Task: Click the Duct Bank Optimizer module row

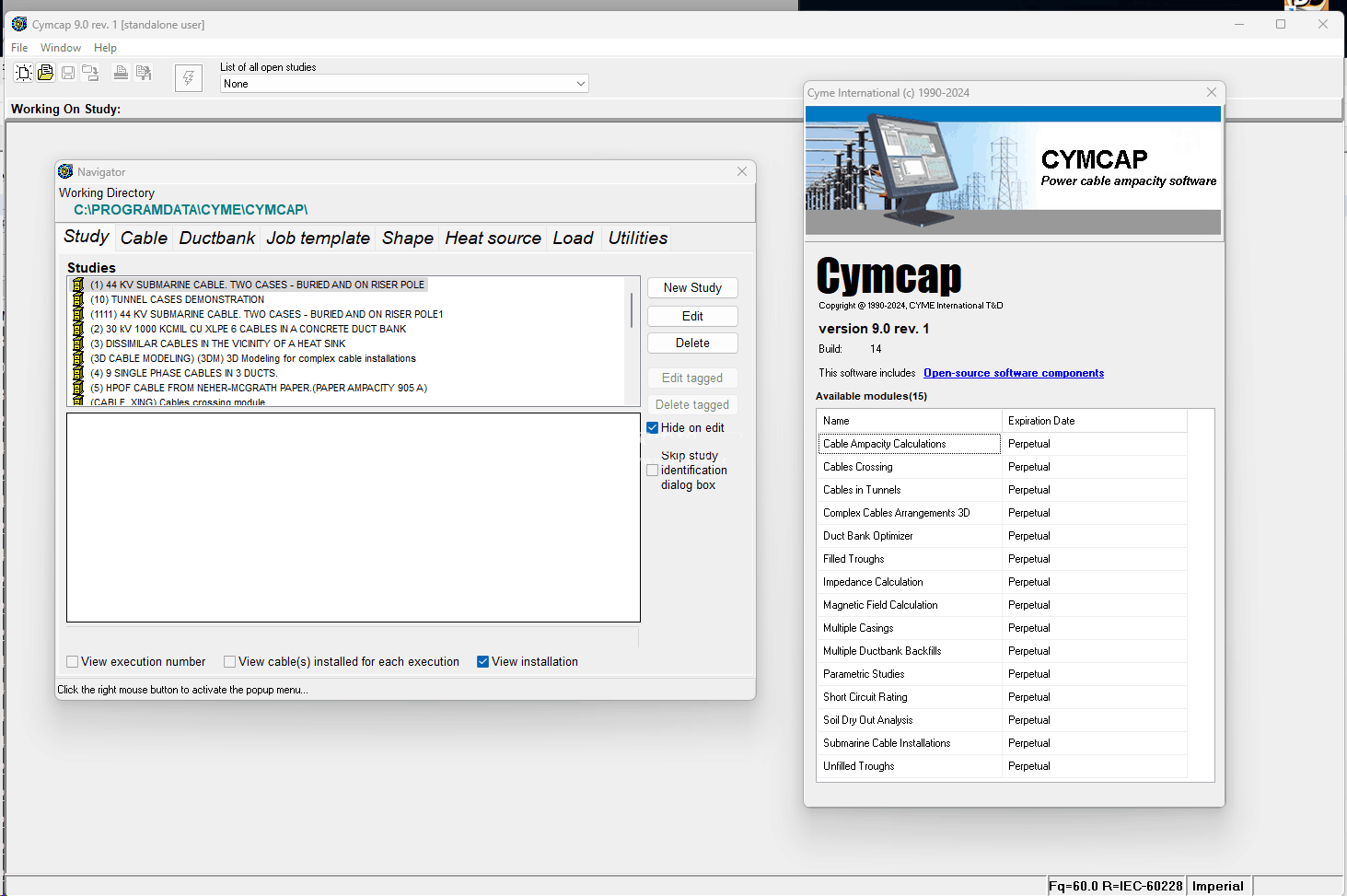Action: 1002,536
